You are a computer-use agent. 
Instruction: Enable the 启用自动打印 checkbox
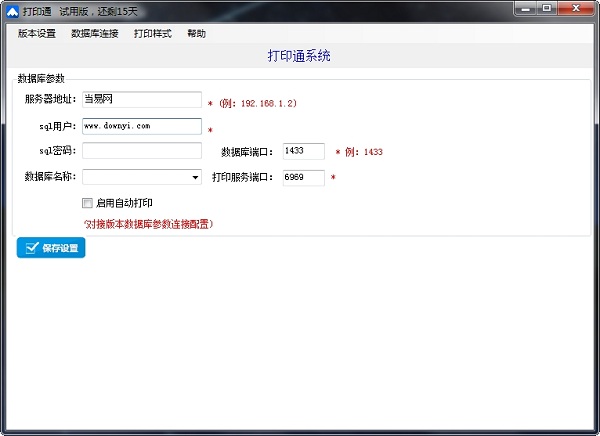[88, 203]
